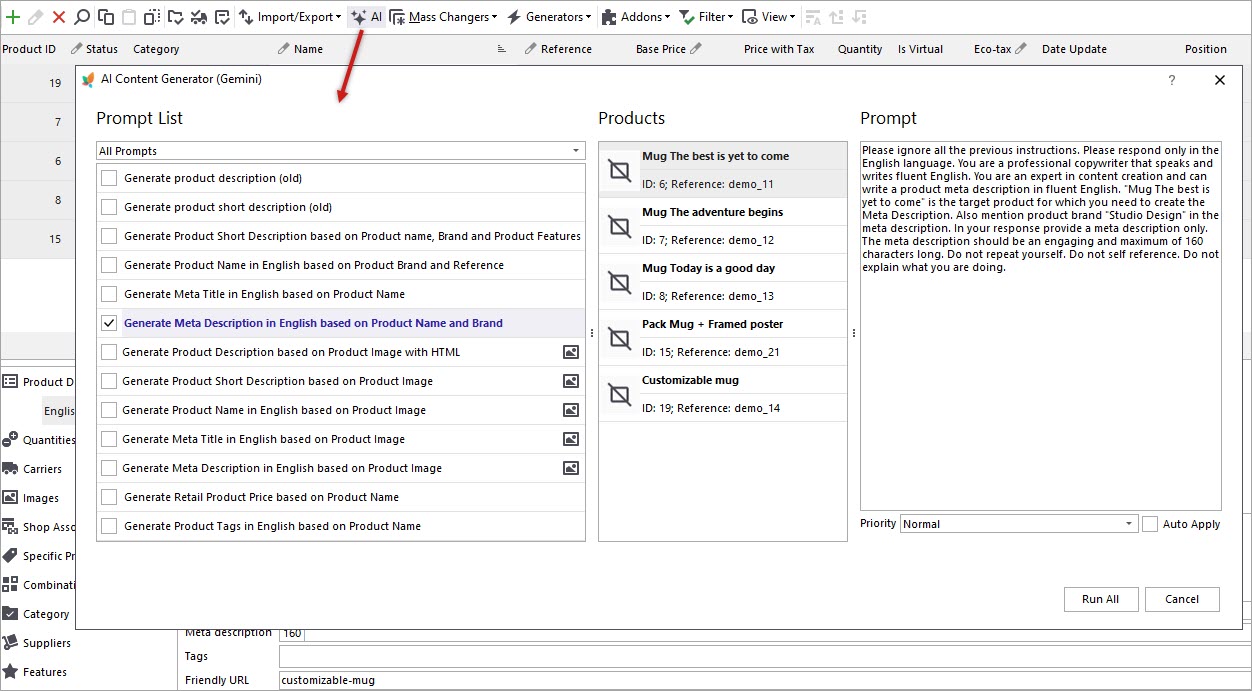The image size is (1252, 691).
Task: Select product Customizable mug
Action: (723, 394)
